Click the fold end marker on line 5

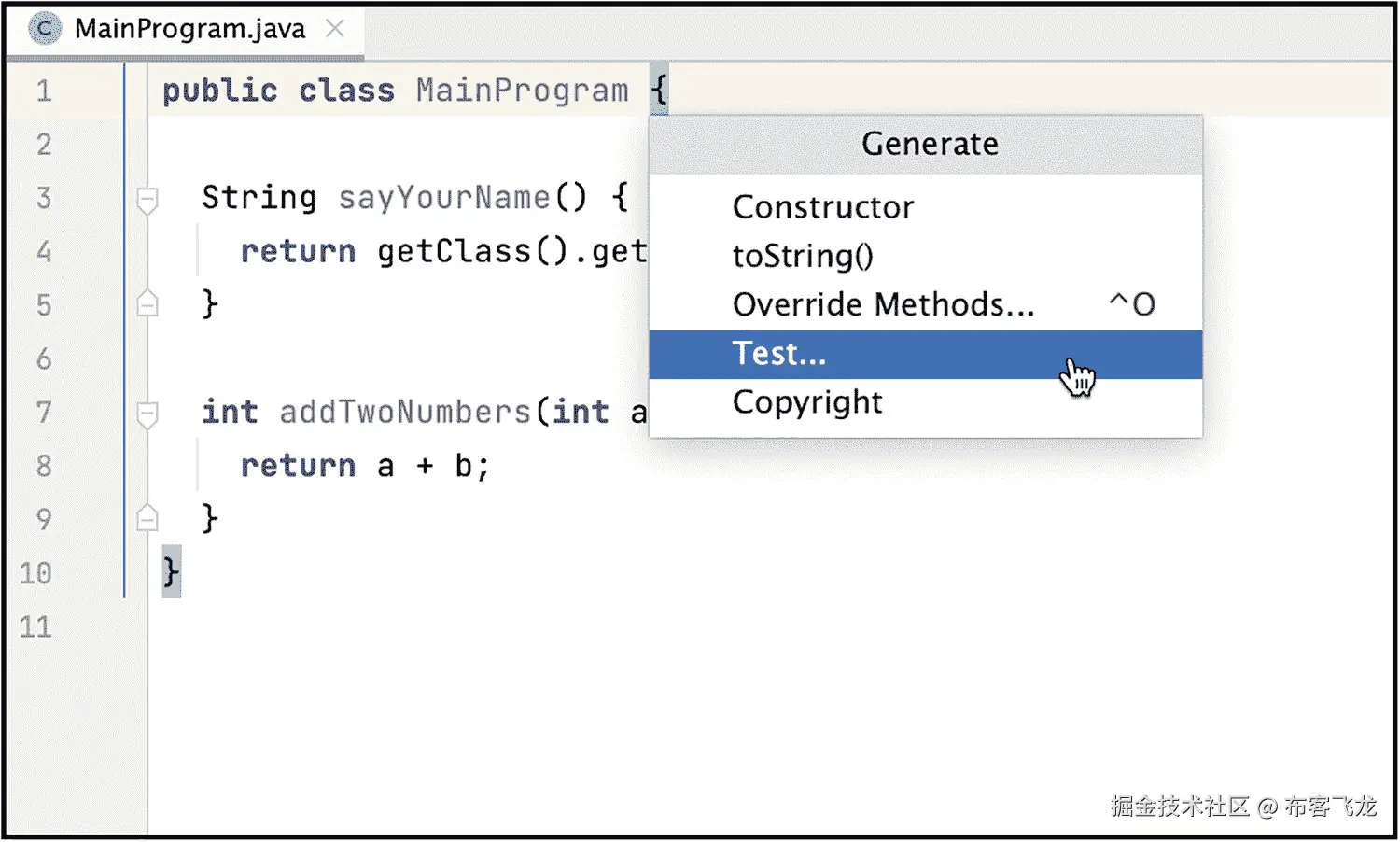coord(147,304)
